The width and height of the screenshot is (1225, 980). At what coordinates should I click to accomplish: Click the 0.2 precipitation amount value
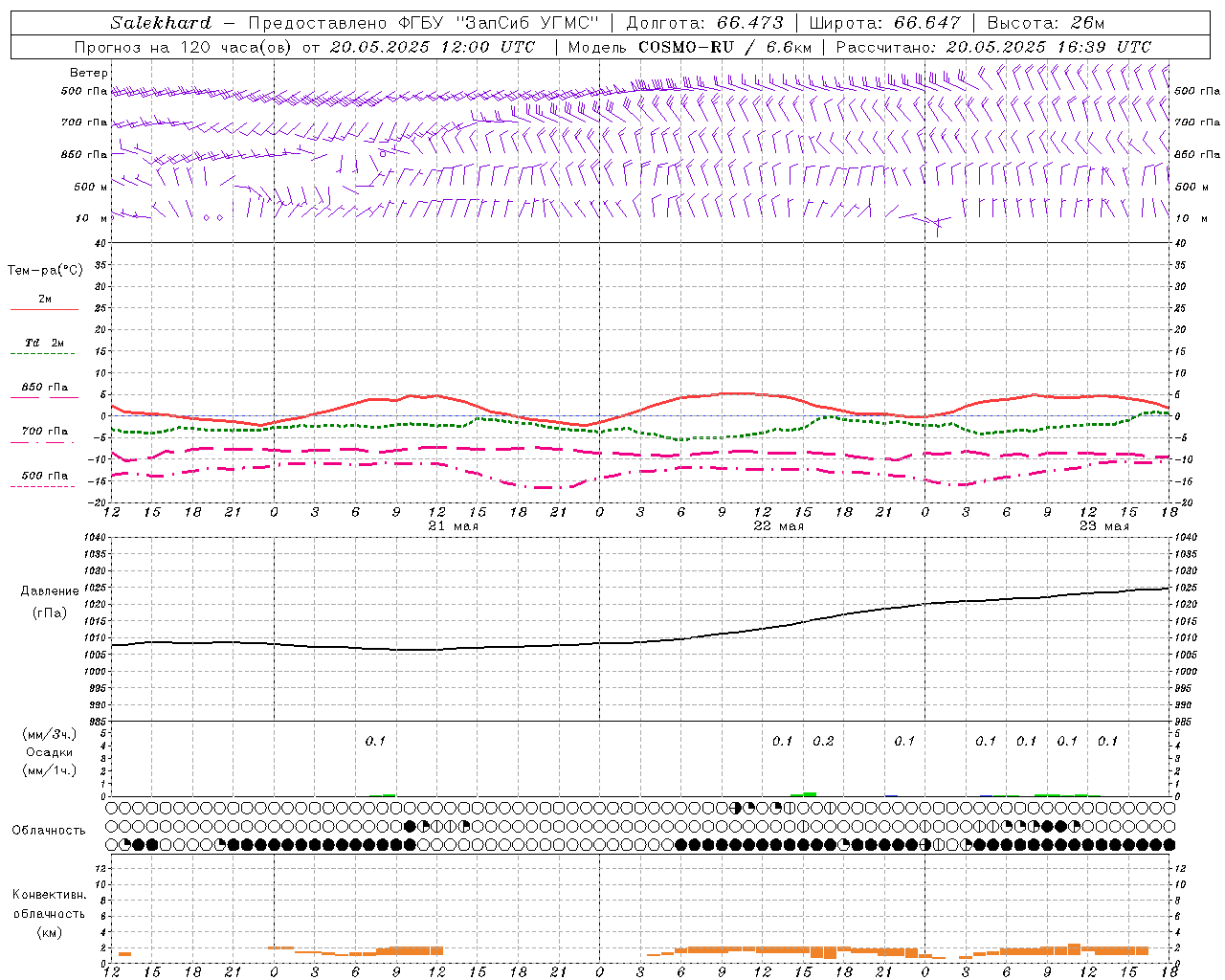(x=823, y=741)
